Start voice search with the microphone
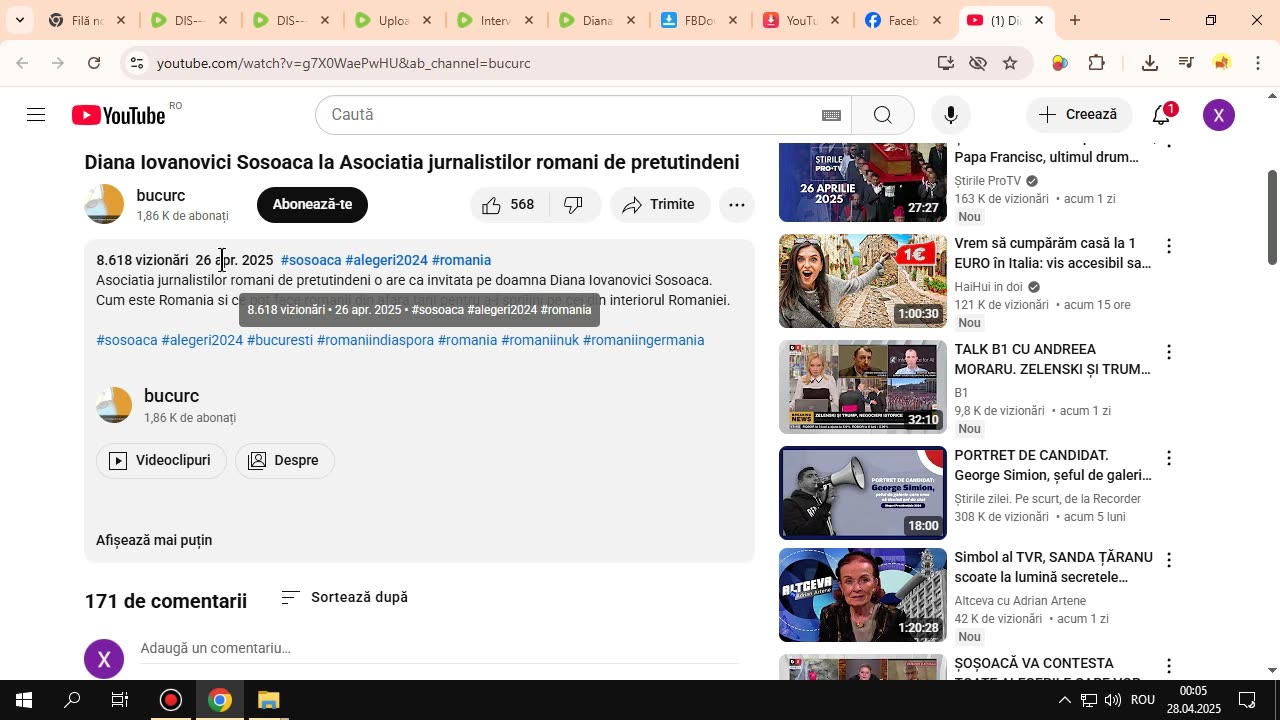 pos(951,115)
